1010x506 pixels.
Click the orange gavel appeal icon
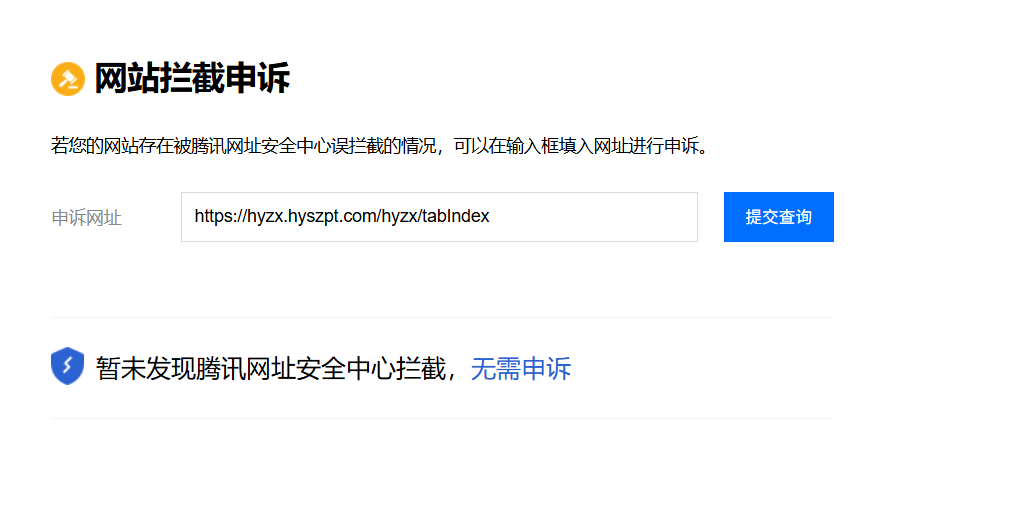tap(68, 79)
